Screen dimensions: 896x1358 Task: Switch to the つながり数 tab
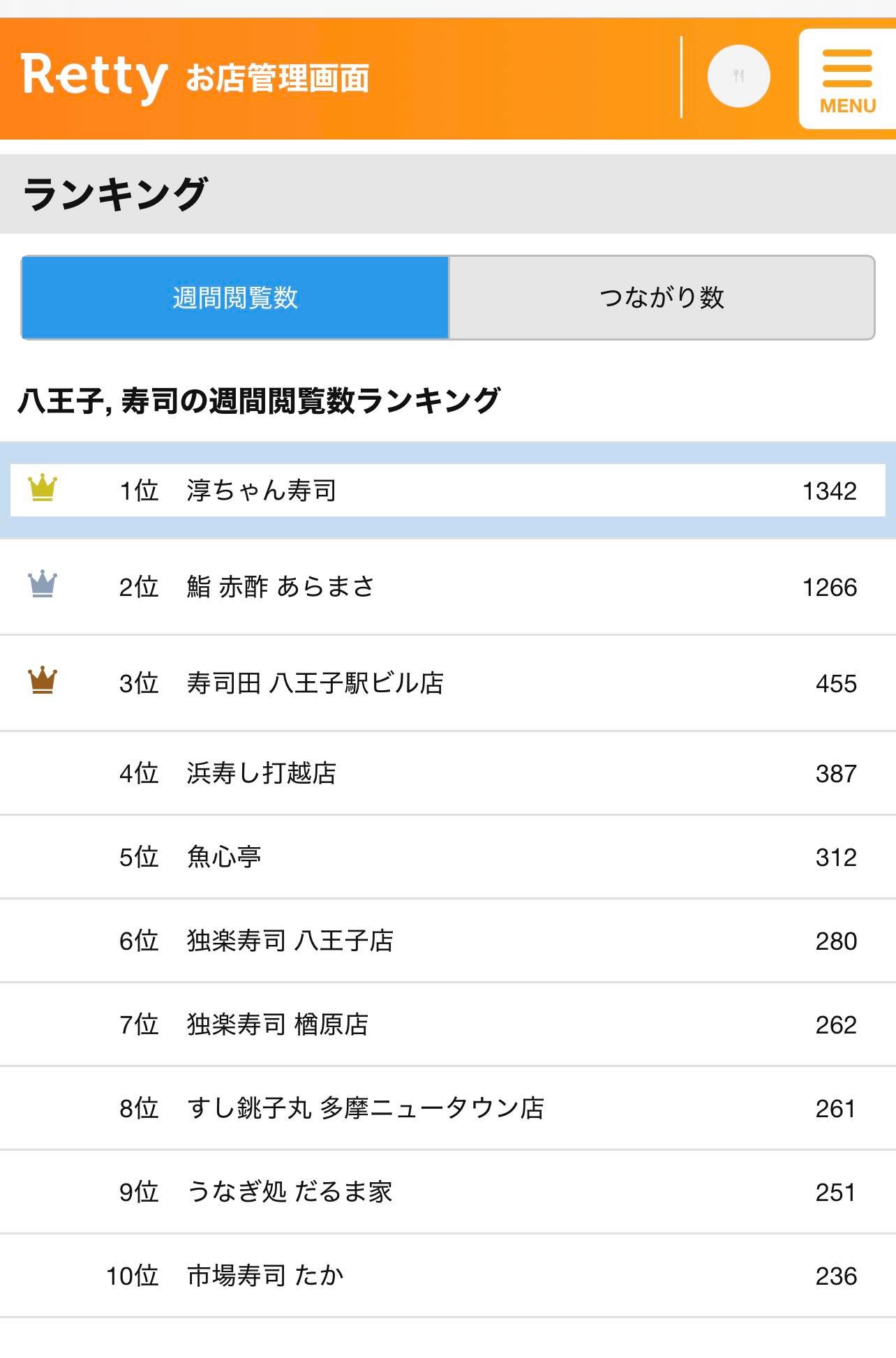pos(662,298)
